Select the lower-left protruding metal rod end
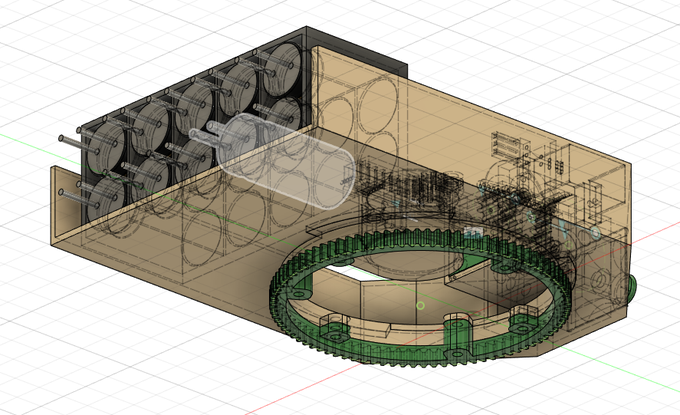 [62, 193]
